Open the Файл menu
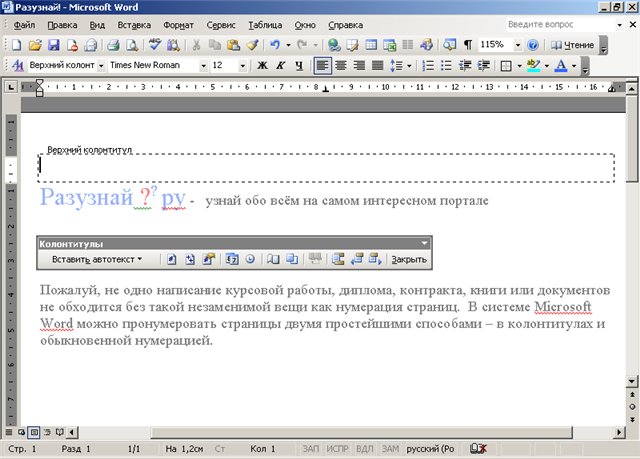640x459 pixels. (x=24, y=25)
